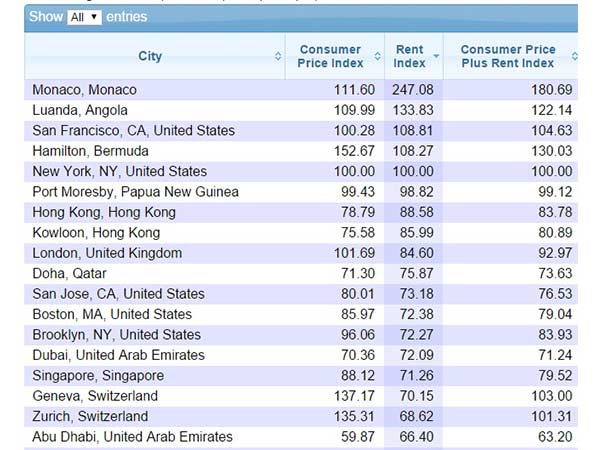Click the sort arrows beside Rent Index
This screenshot has height=450, width=600.
(x=434, y=57)
